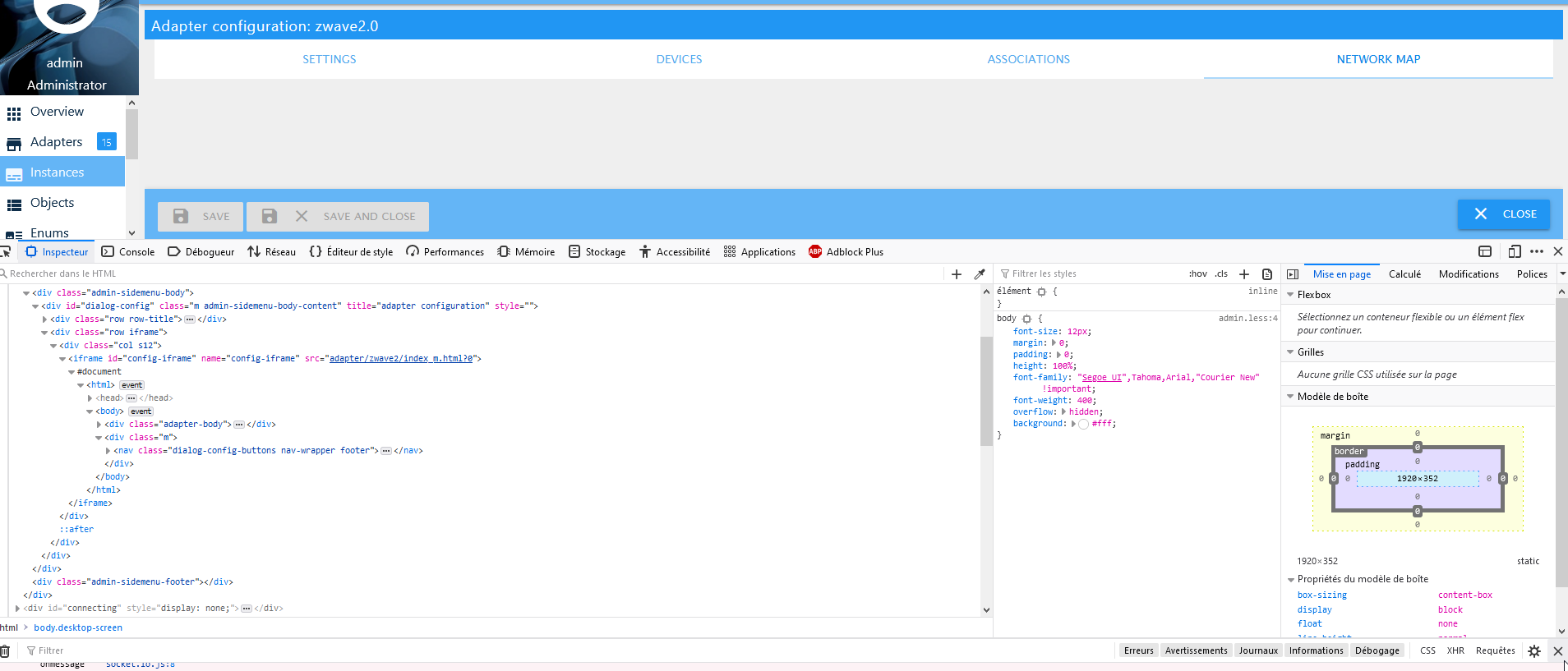Collapse the Flexbox section
This screenshot has width=1568, height=671.
[x=1290, y=295]
